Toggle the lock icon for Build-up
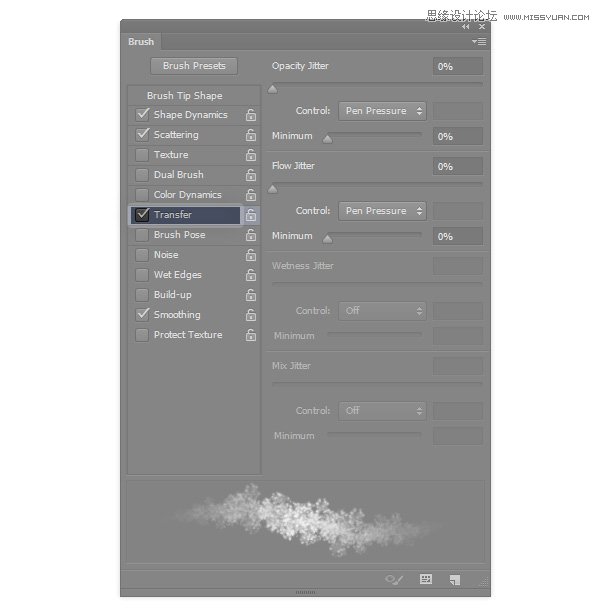This screenshot has height=613, width=600. pos(251,295)
